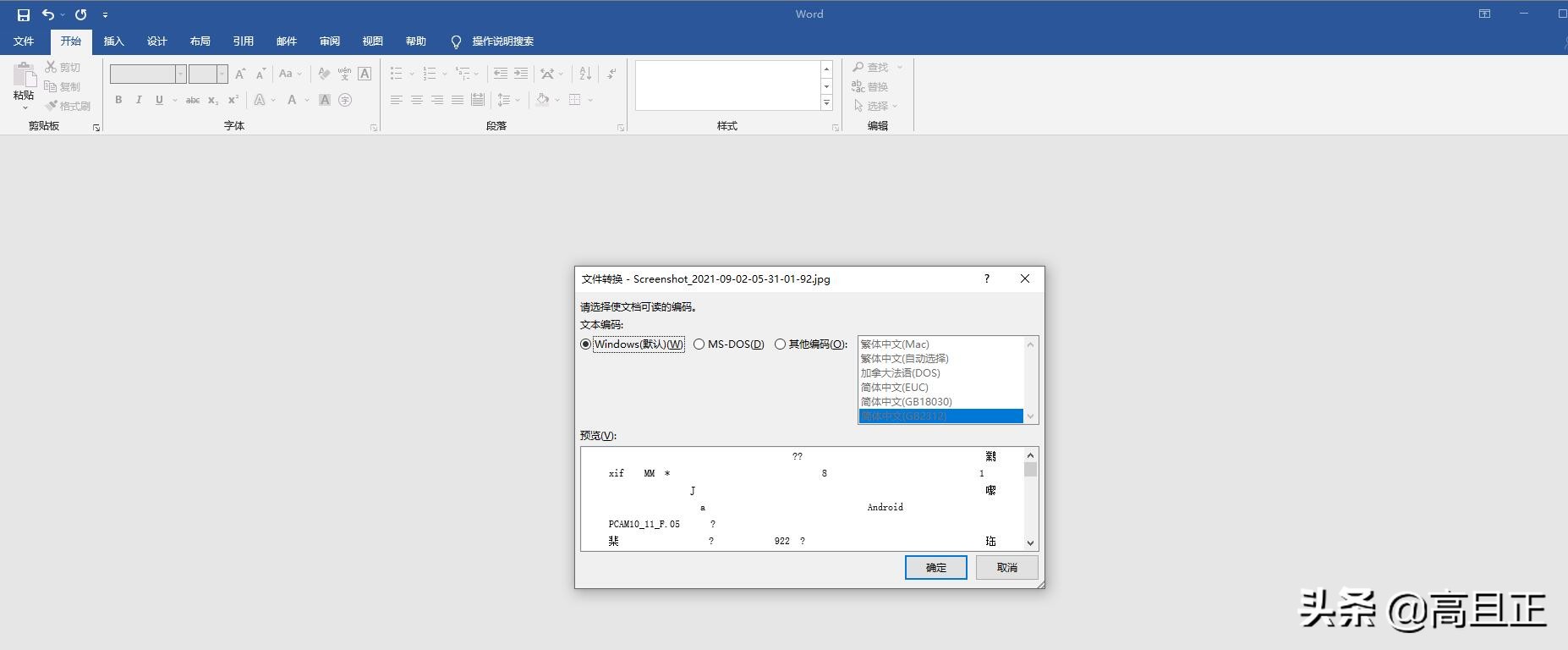Image resolution: width=1568 pixels, height=650 pixels.
Task: Switch to the 设计 ribbon tab
Action: pos(156,41)
